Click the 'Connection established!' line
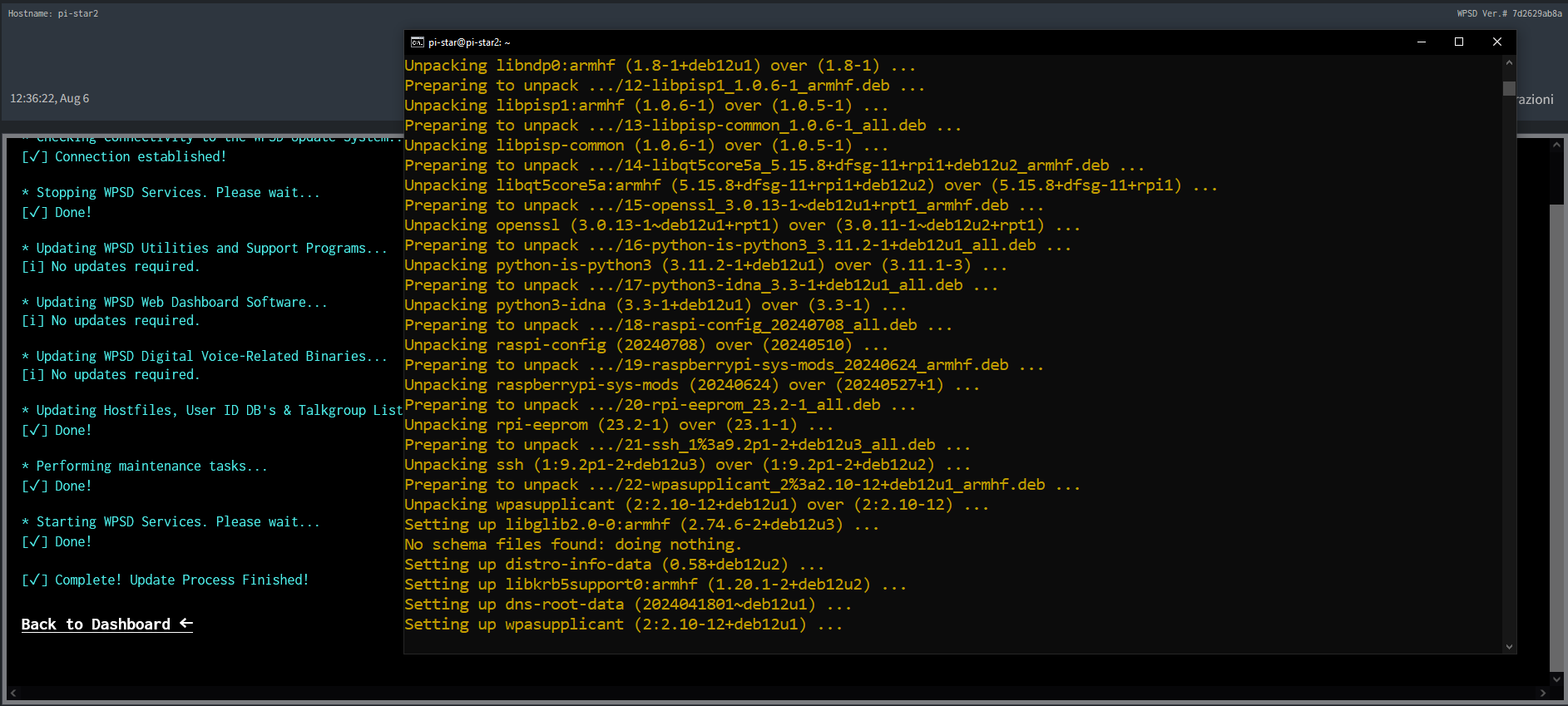Viewport: 1568px width, 706px height. (x=124, y=156)
